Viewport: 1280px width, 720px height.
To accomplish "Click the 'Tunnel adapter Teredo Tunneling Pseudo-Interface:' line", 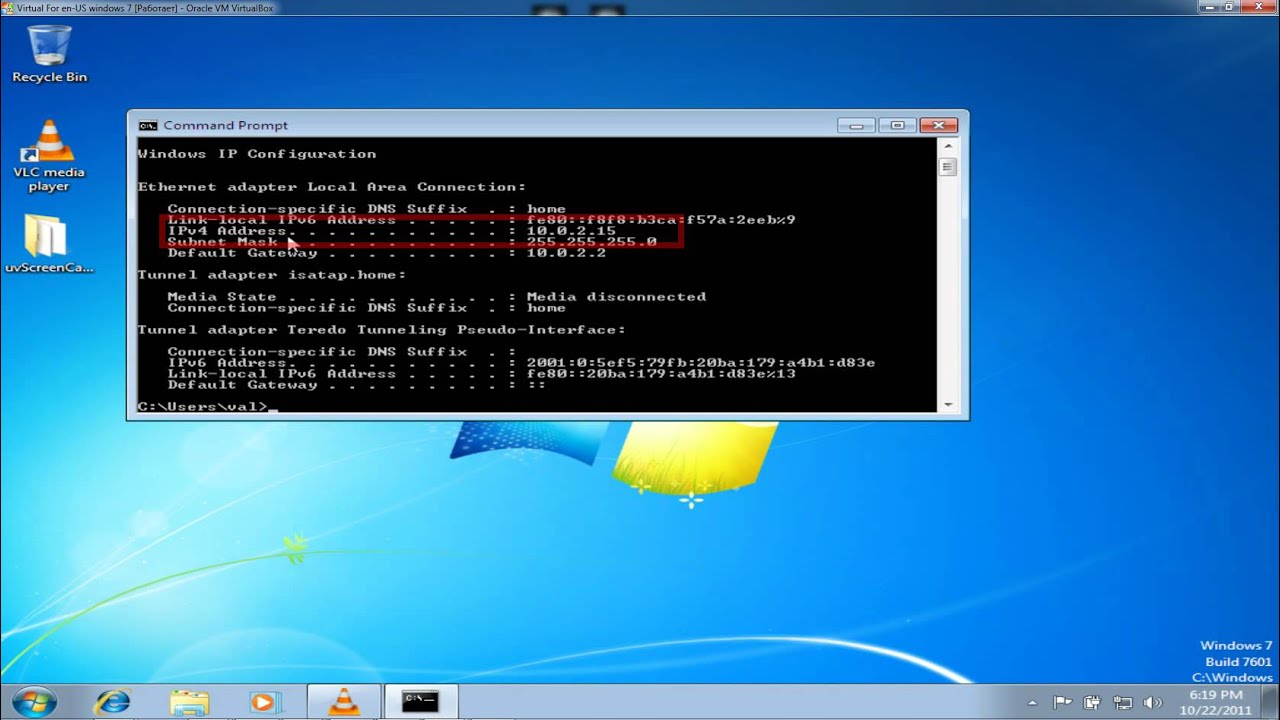I will tap(381, 330).
